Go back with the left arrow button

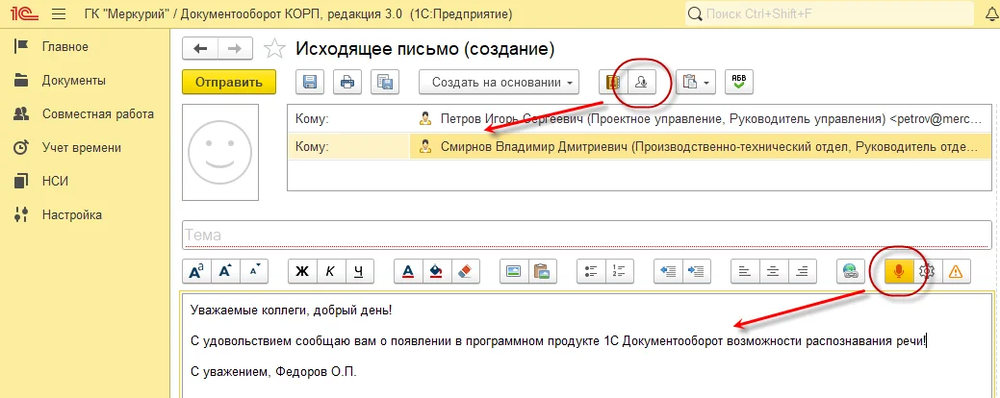(x=200, y=48)
